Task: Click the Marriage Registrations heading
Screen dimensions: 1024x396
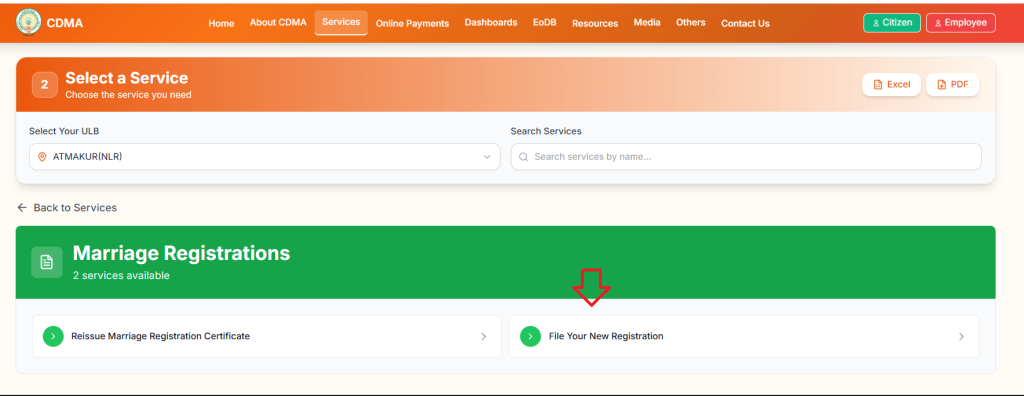Action: (x=181, y=253)
